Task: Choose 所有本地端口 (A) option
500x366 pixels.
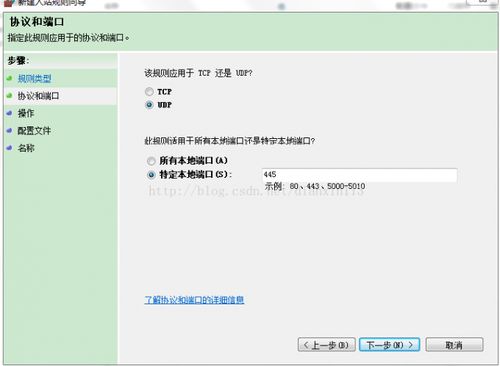Action: coord(151,161)
